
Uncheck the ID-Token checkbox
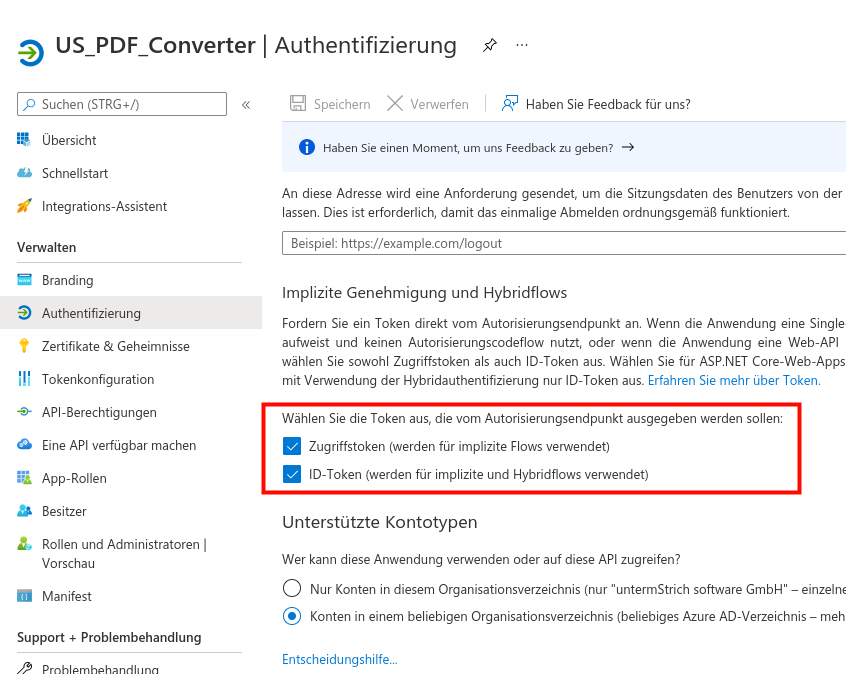point(291,475)
